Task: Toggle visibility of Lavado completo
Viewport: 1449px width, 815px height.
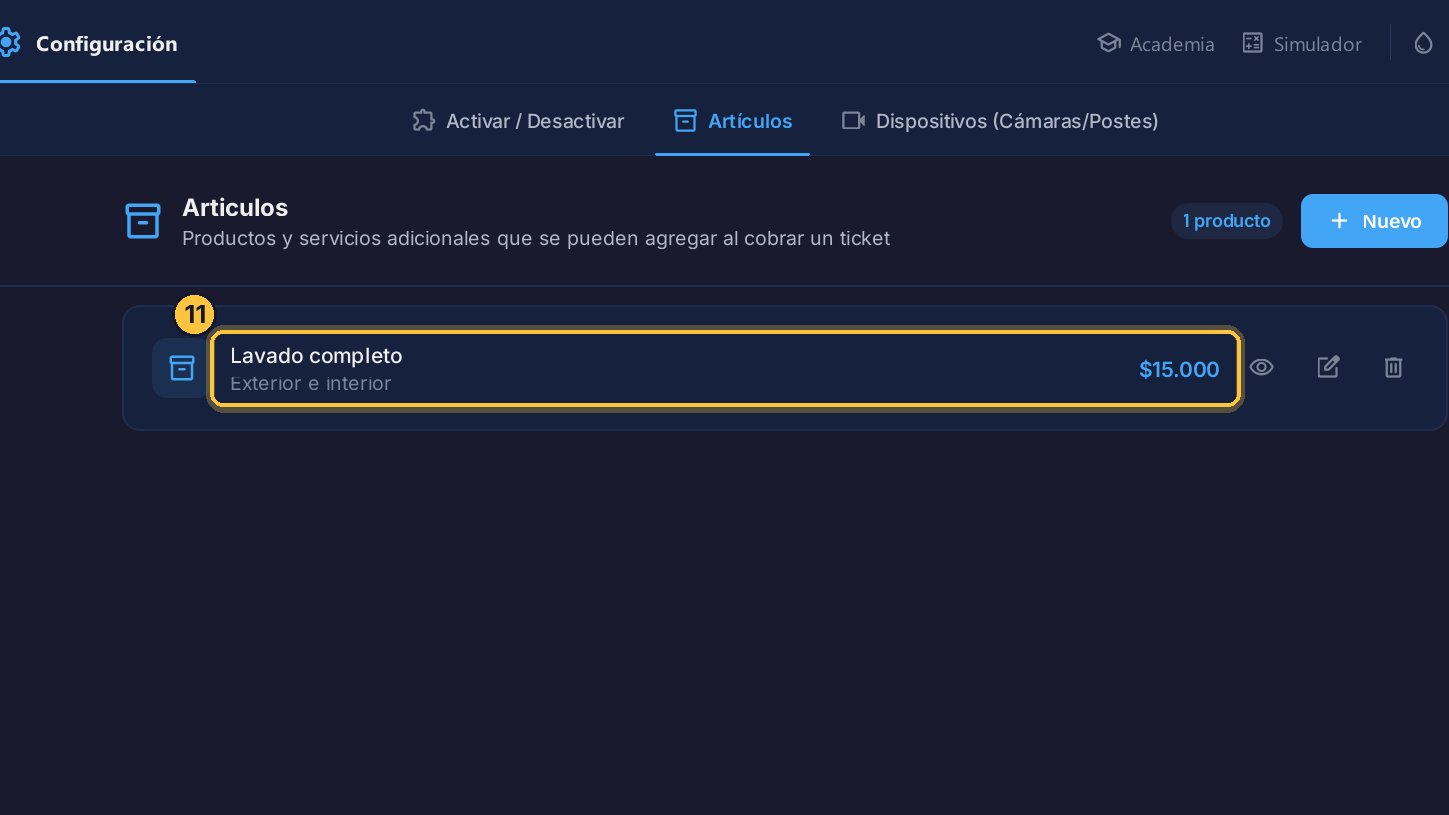Action: (1262, 367)
